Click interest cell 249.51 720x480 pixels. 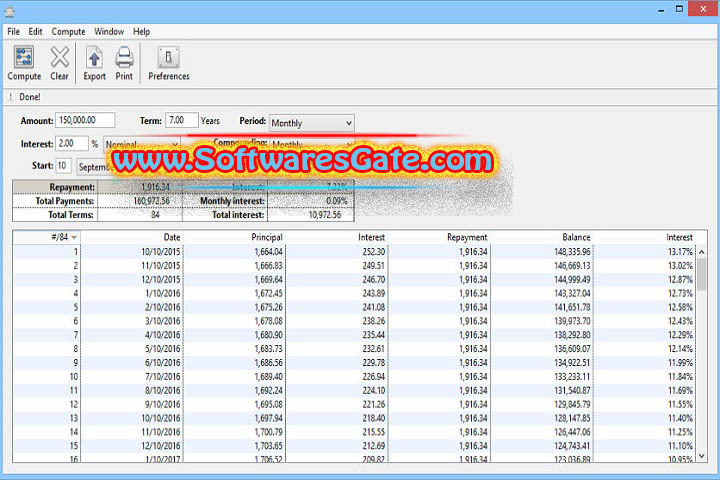pos(374,265)
